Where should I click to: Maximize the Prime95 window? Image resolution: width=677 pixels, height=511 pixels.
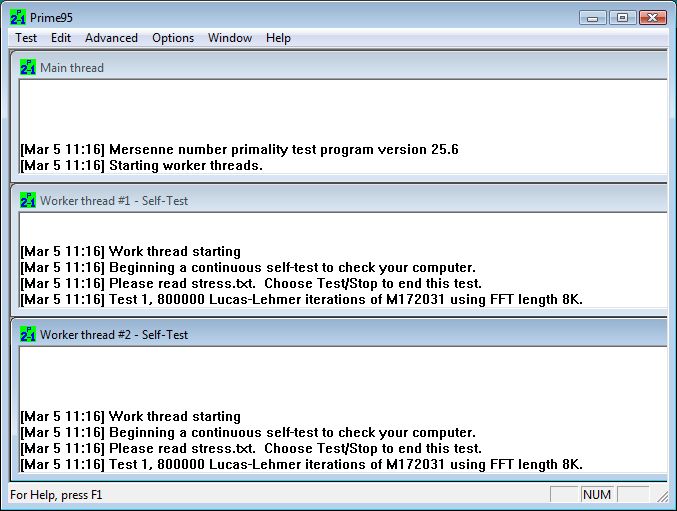pos(622,18)
